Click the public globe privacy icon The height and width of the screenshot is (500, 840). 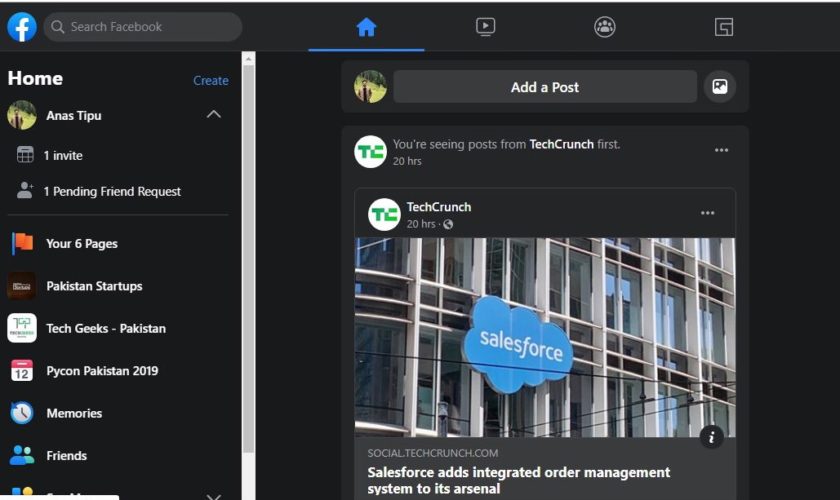click(448, 224)
